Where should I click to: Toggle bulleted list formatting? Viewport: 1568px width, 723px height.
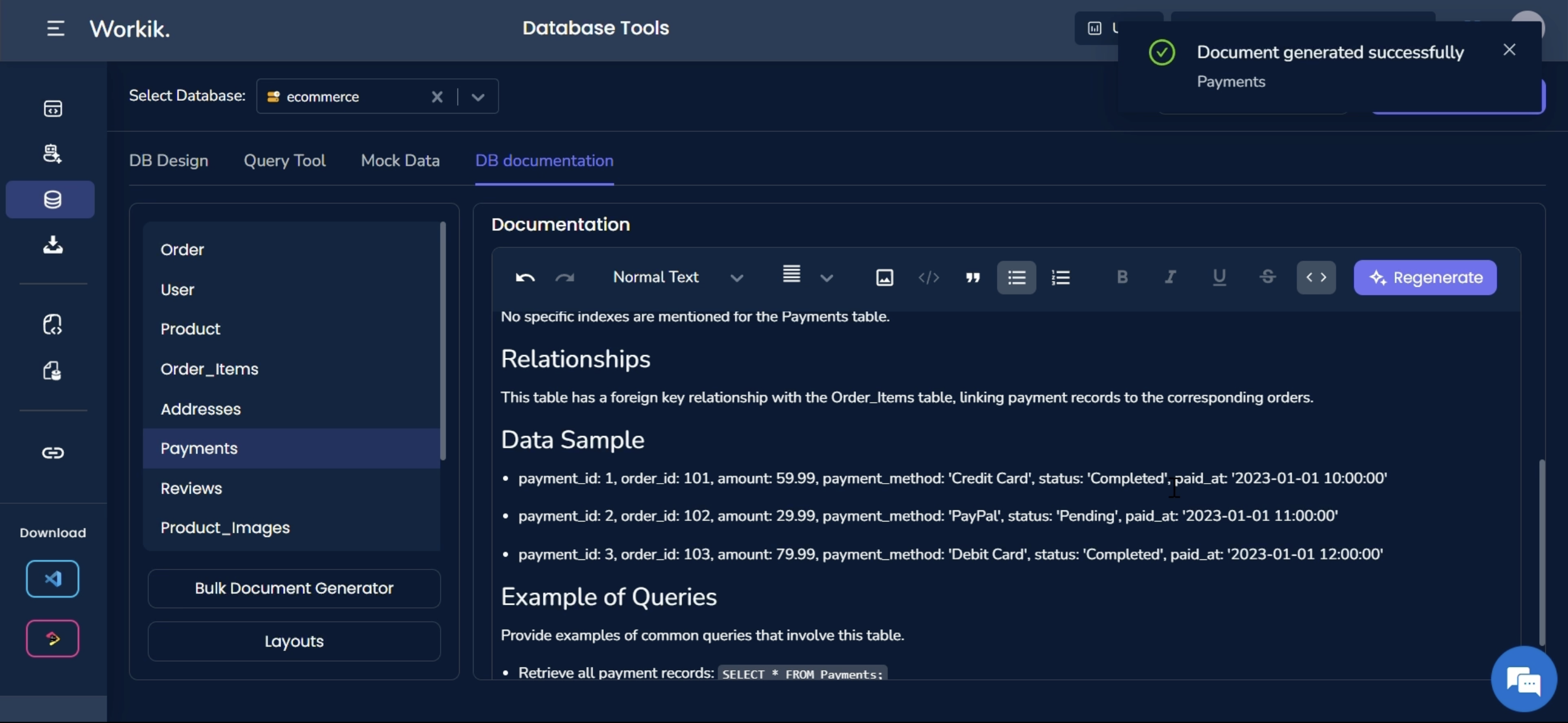coord(1017,277)
